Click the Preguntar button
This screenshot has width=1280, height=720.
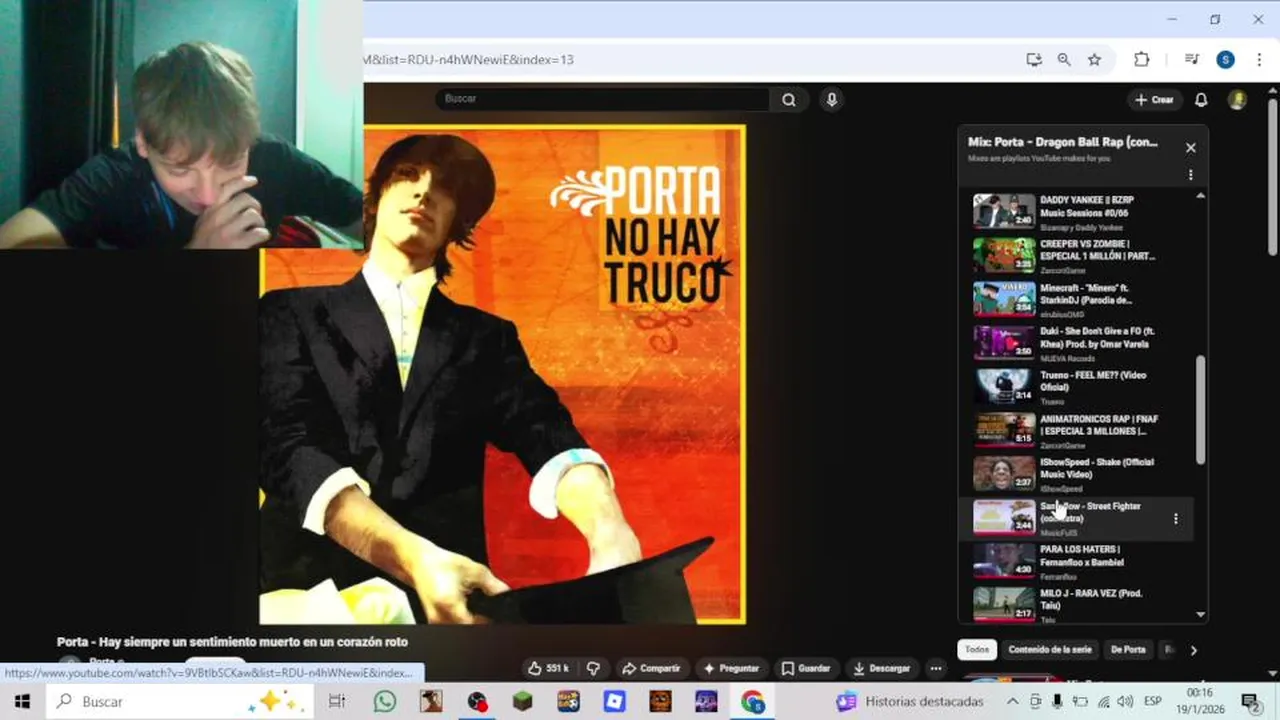731,668
